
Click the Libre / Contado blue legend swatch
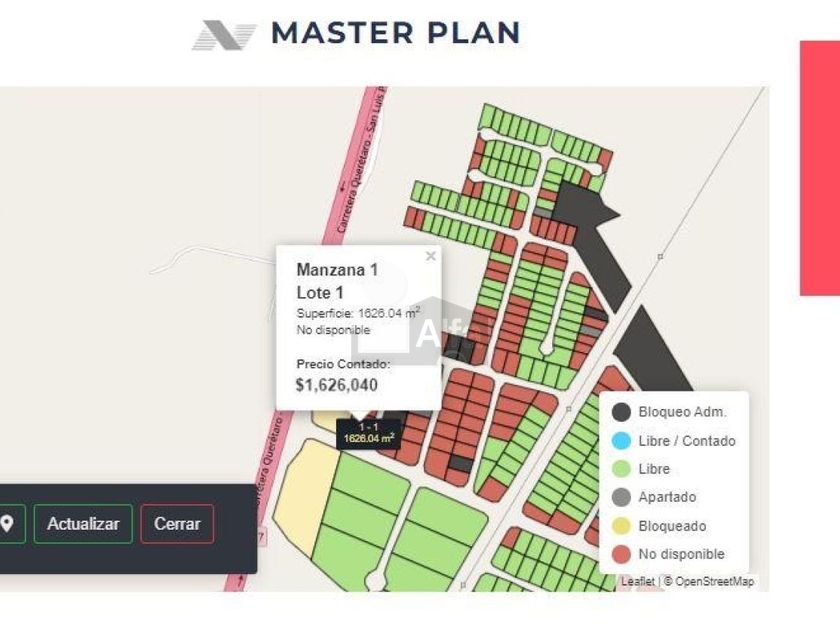tap(621, 440)
